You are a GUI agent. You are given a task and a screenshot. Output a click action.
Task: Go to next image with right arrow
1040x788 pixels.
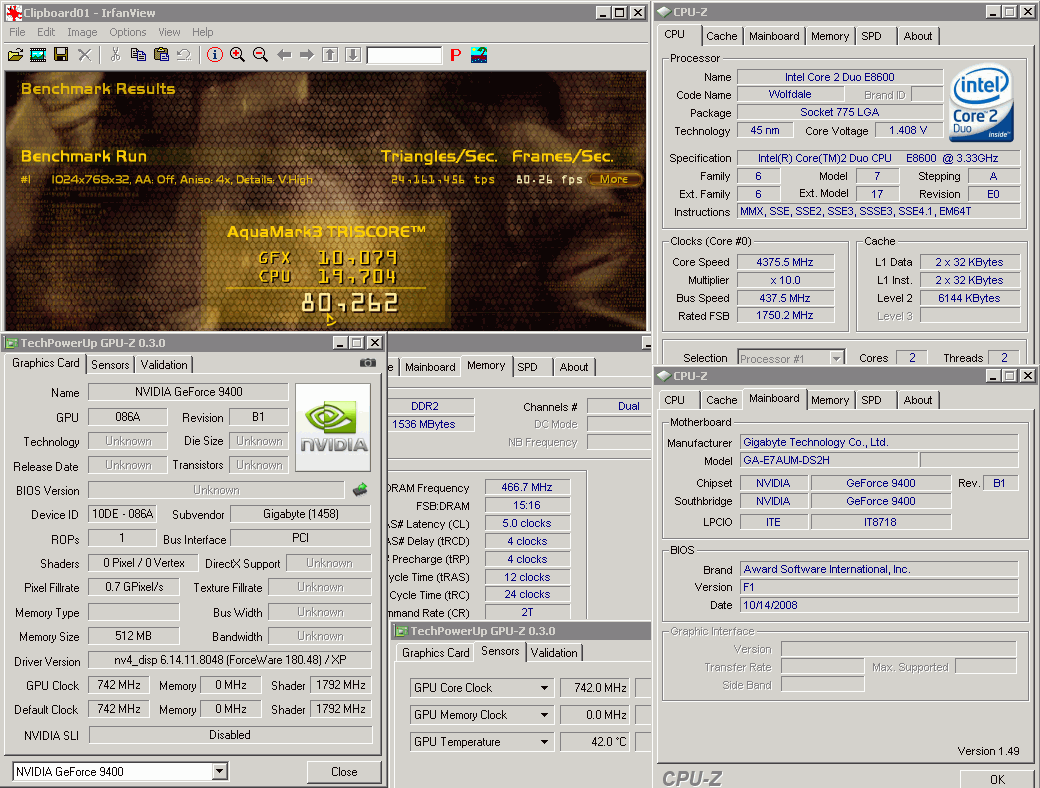306,55
